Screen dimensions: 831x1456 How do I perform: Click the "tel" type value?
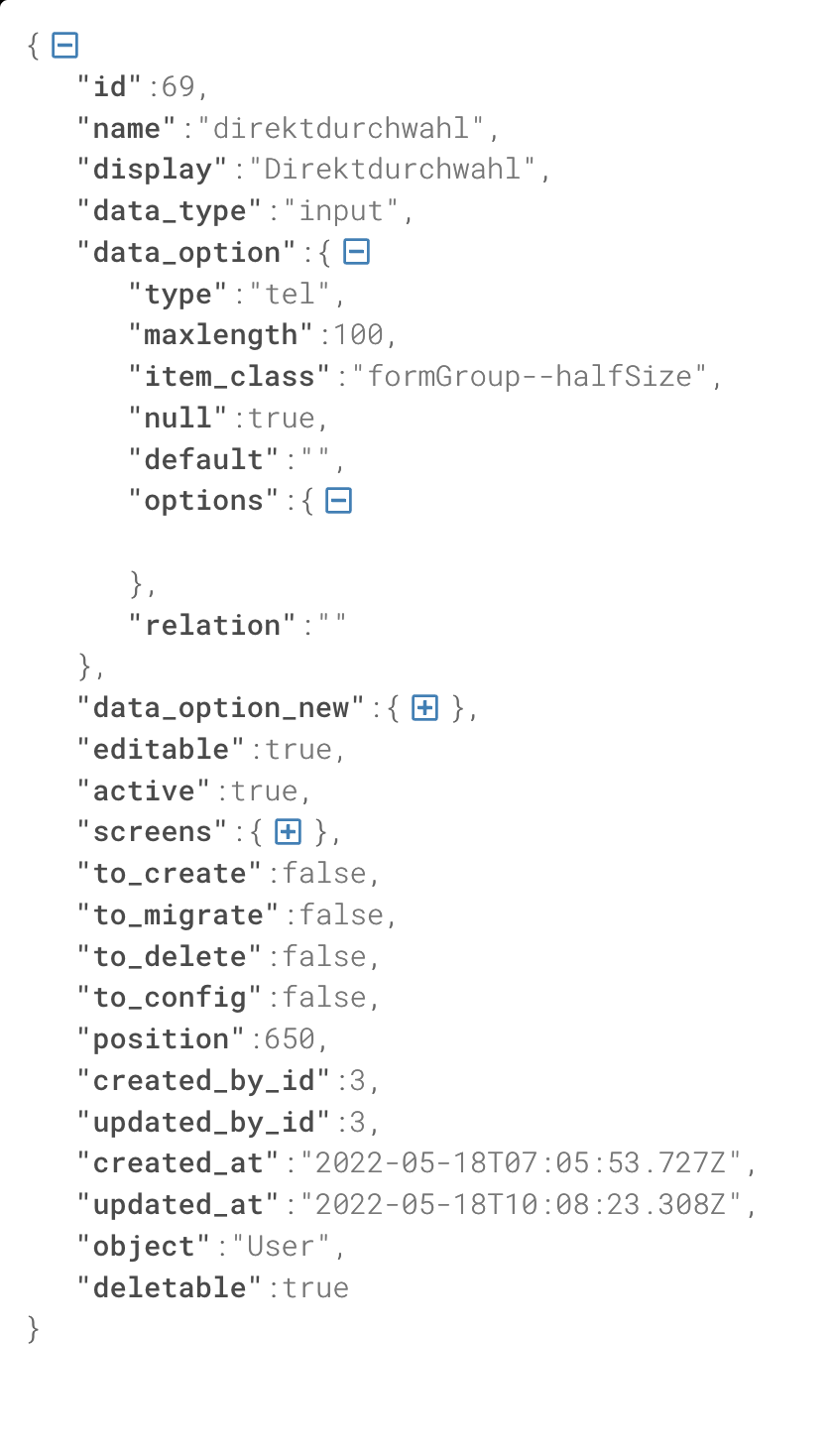coord(290,295)
